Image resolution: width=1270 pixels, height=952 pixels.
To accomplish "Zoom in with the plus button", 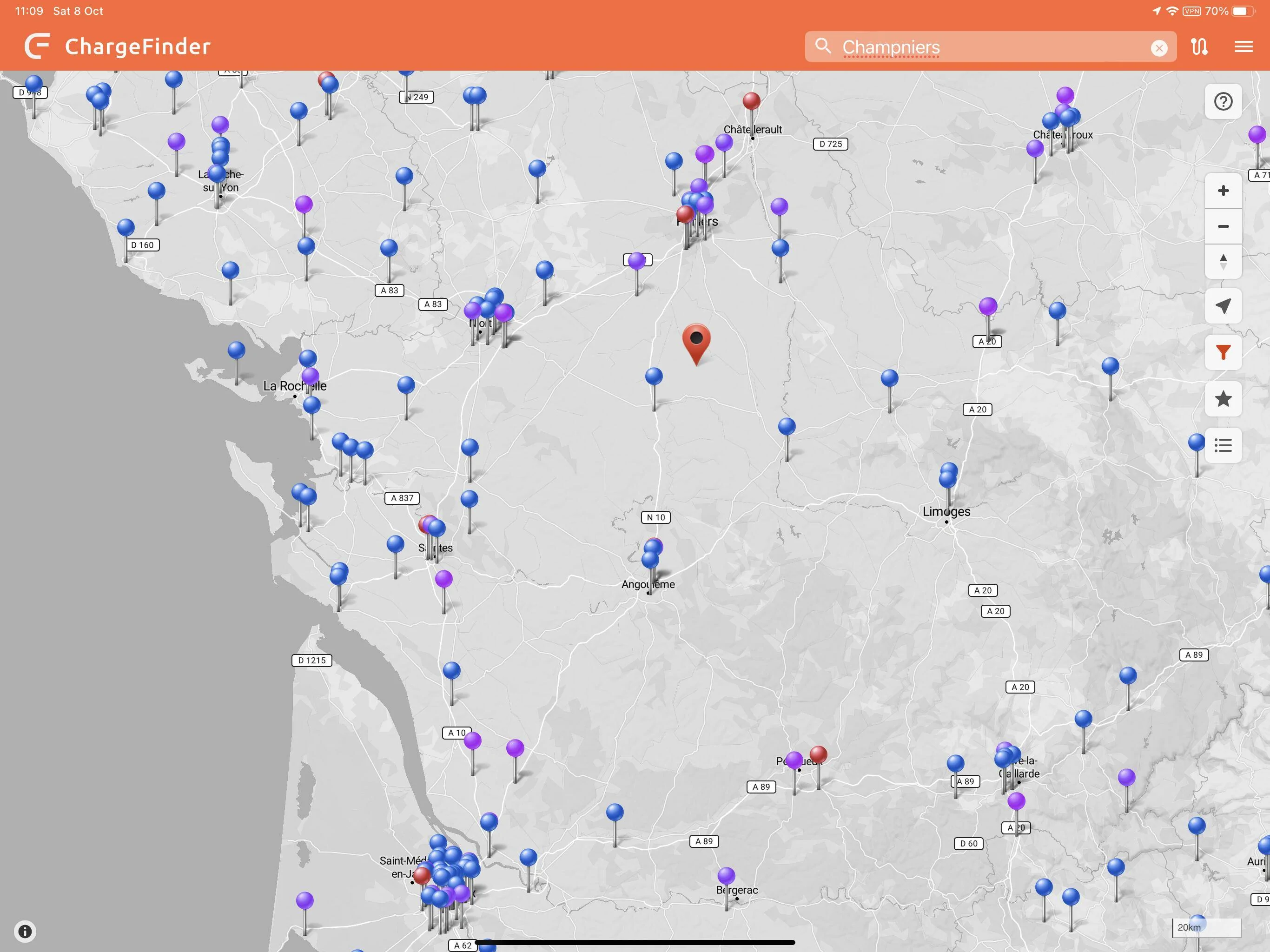I will click(1223, 191).
